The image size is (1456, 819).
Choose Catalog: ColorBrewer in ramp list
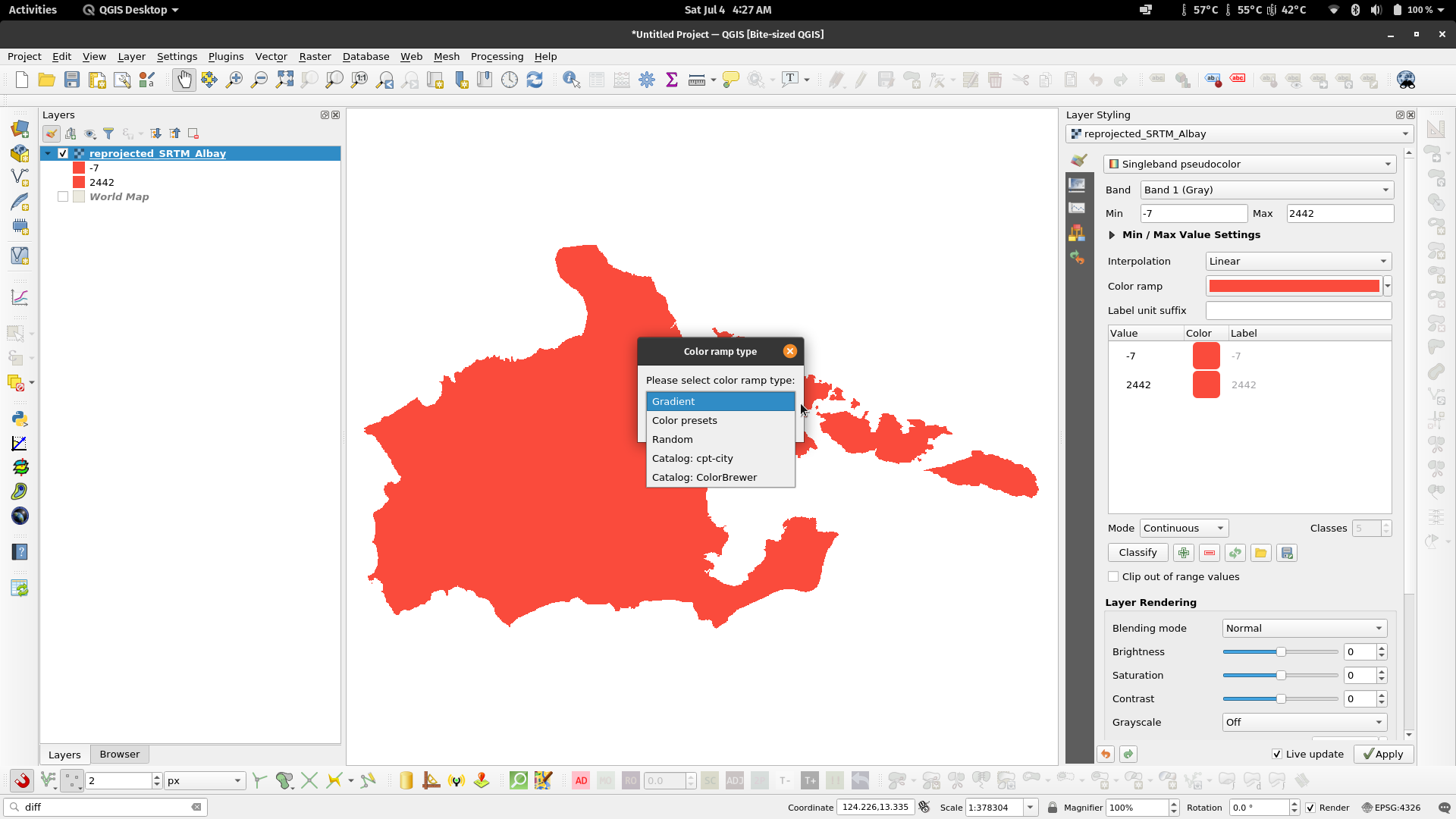(704, 477)
